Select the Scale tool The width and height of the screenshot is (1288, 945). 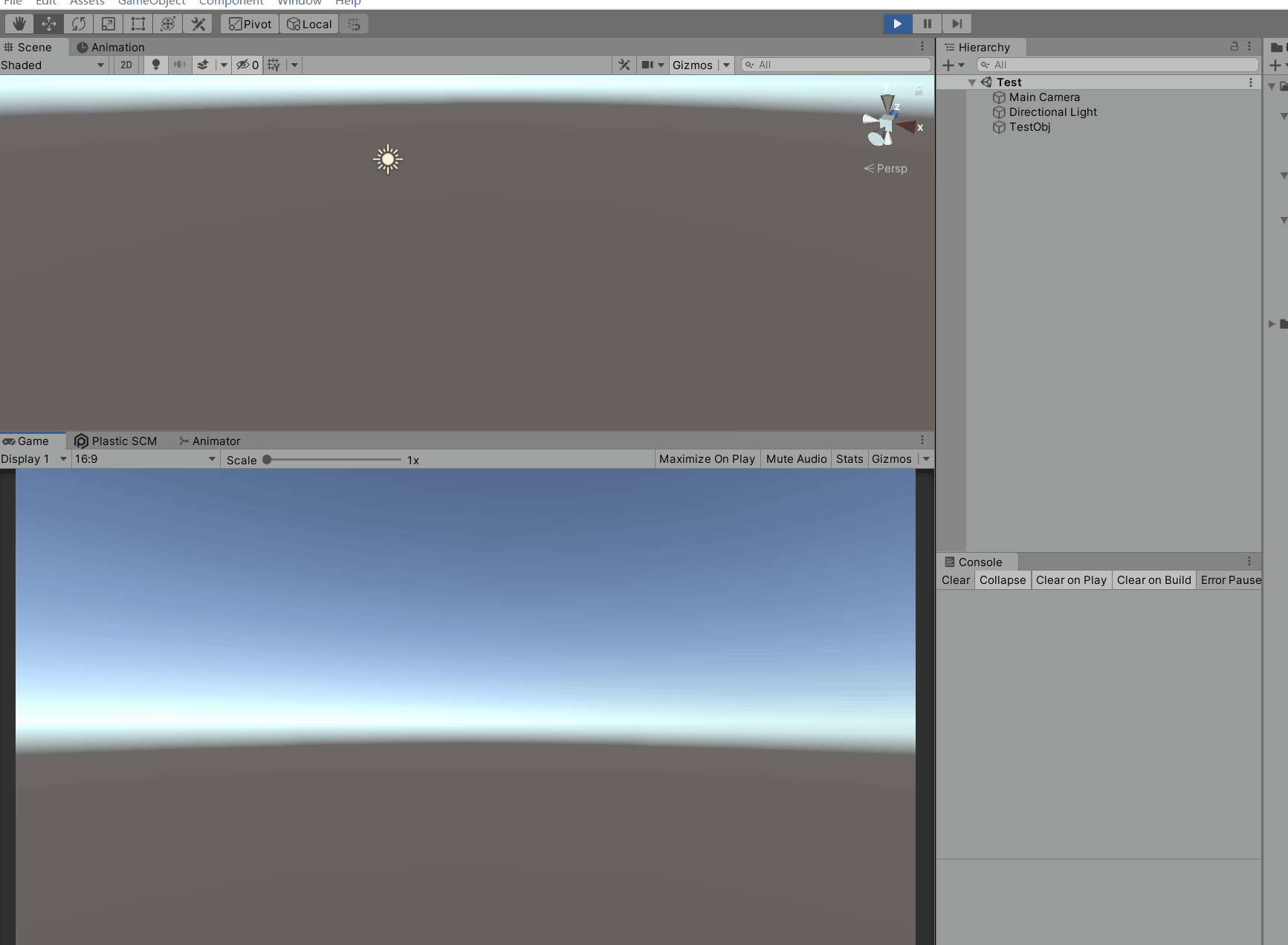click(x=108, y=24)
